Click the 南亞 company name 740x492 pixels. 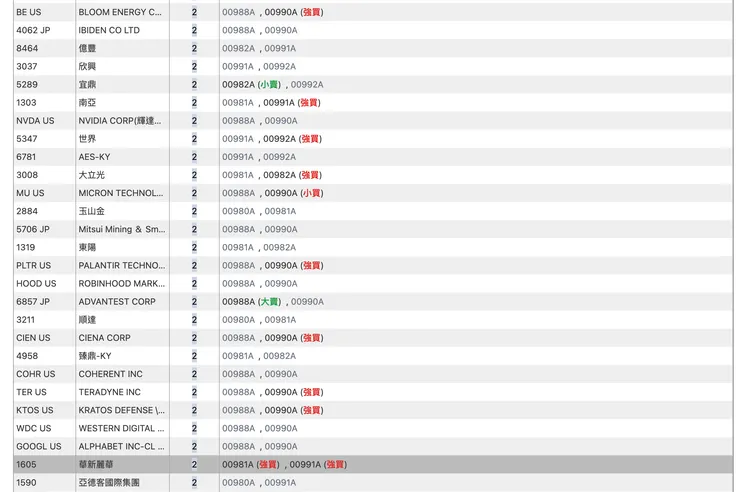point(87,102)
